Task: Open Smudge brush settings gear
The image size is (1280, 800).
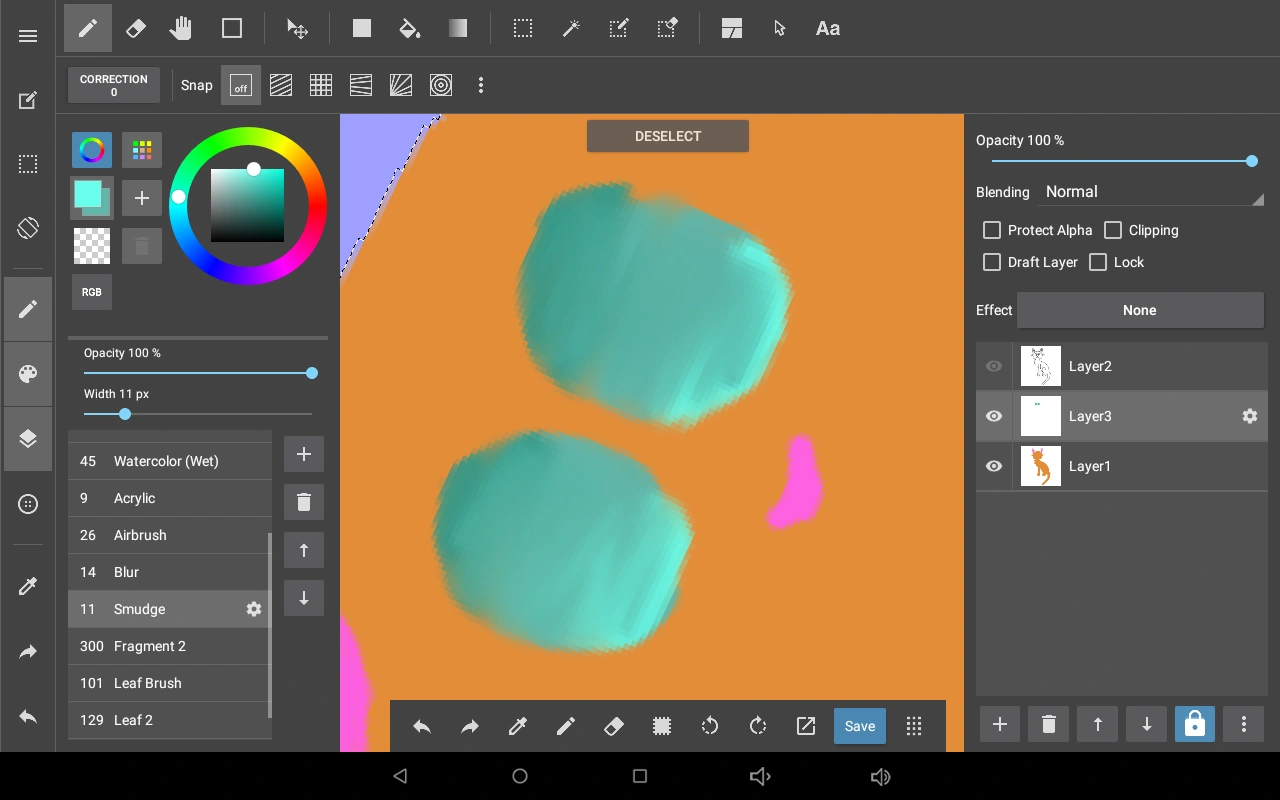Action: pyautogui.click(x=254, y=609)
